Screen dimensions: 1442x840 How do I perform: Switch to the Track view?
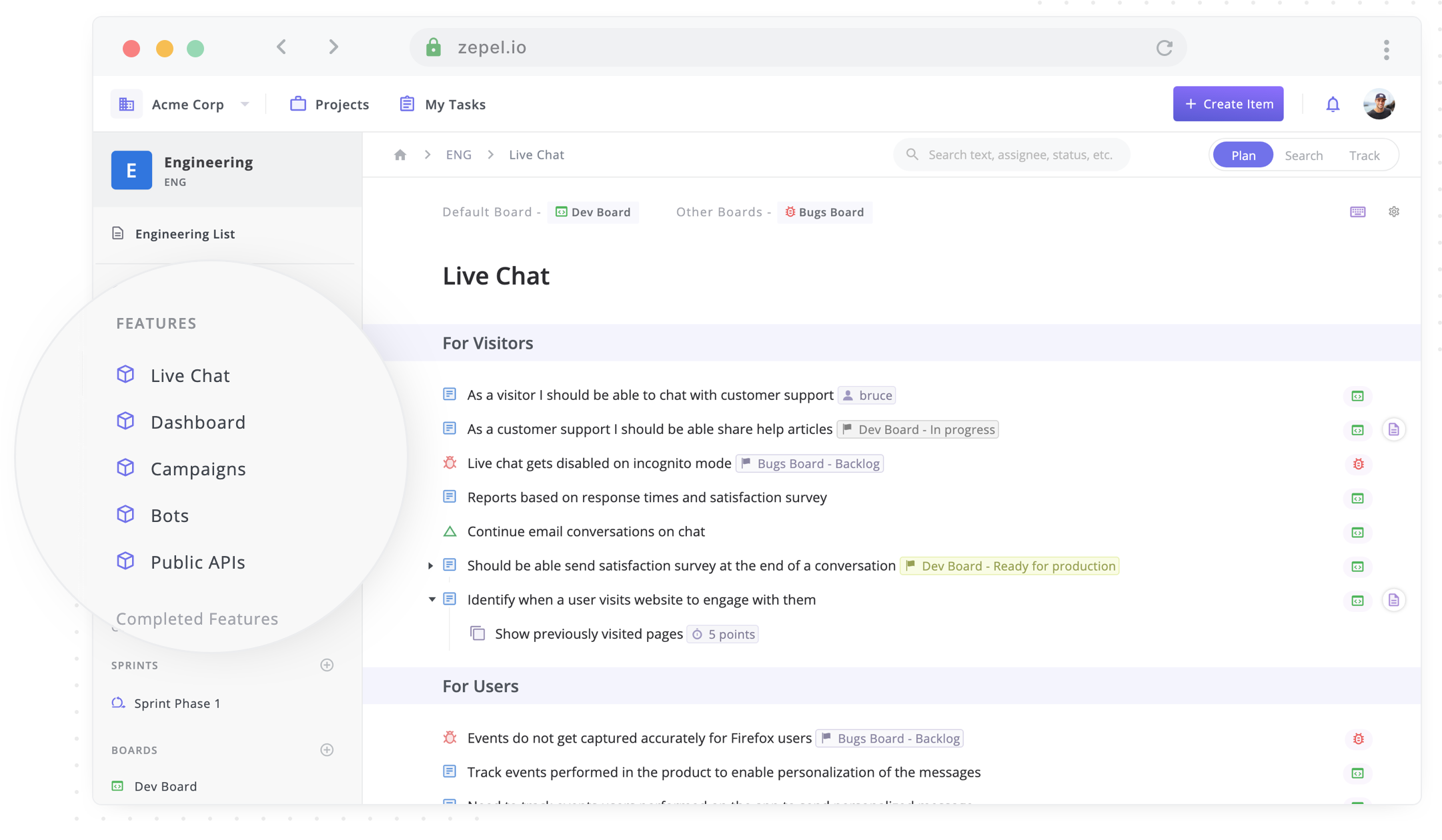[1364, 155]
